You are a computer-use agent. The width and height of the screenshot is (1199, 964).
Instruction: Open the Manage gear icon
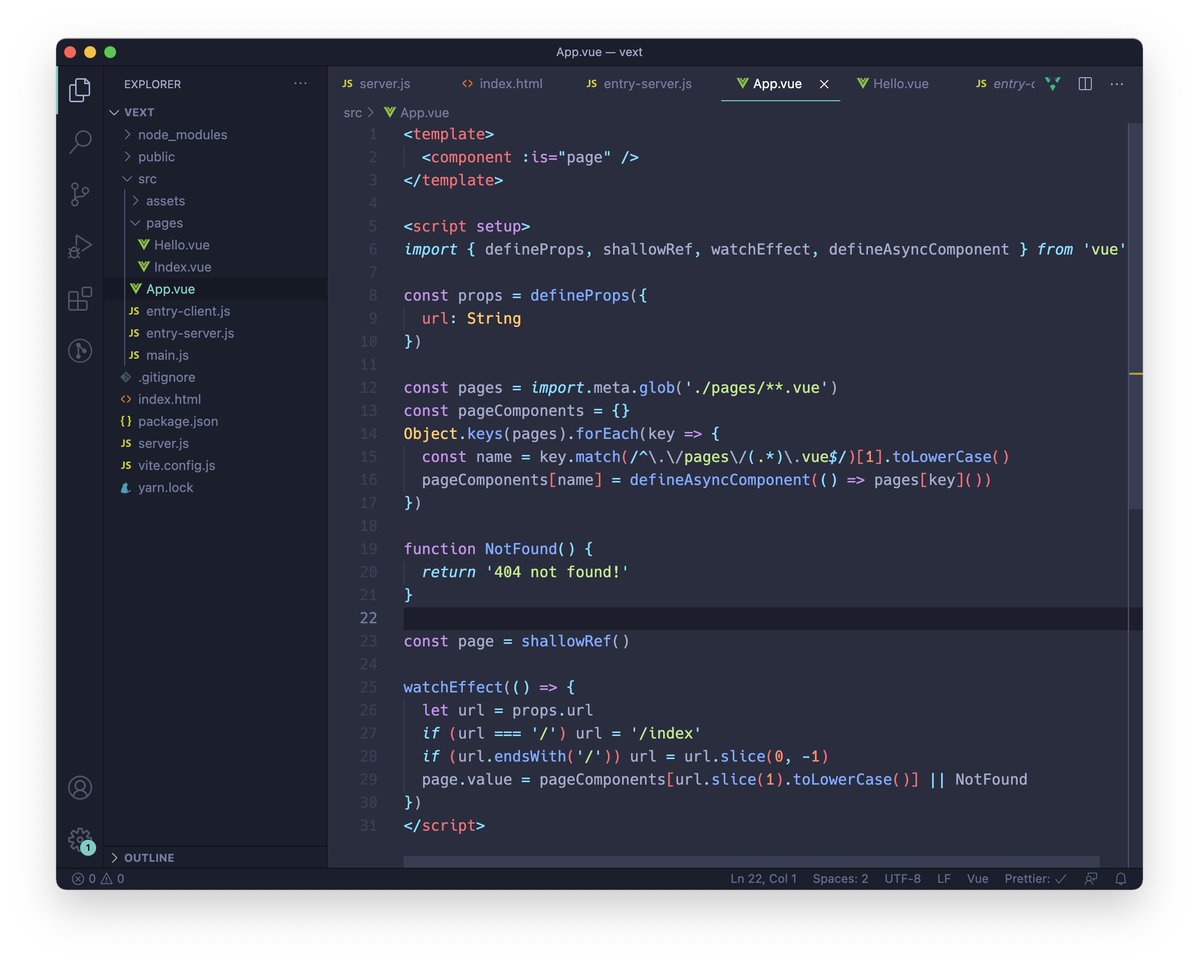coord(80,839)
